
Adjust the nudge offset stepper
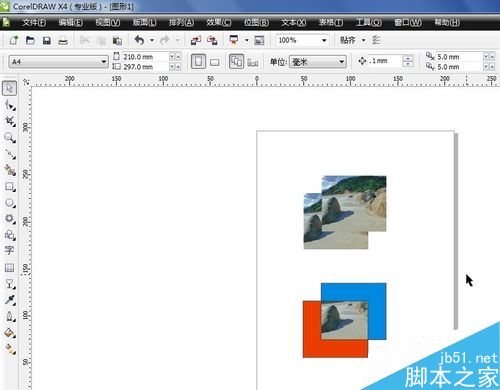pyautogui.click(x=407, y=61)
